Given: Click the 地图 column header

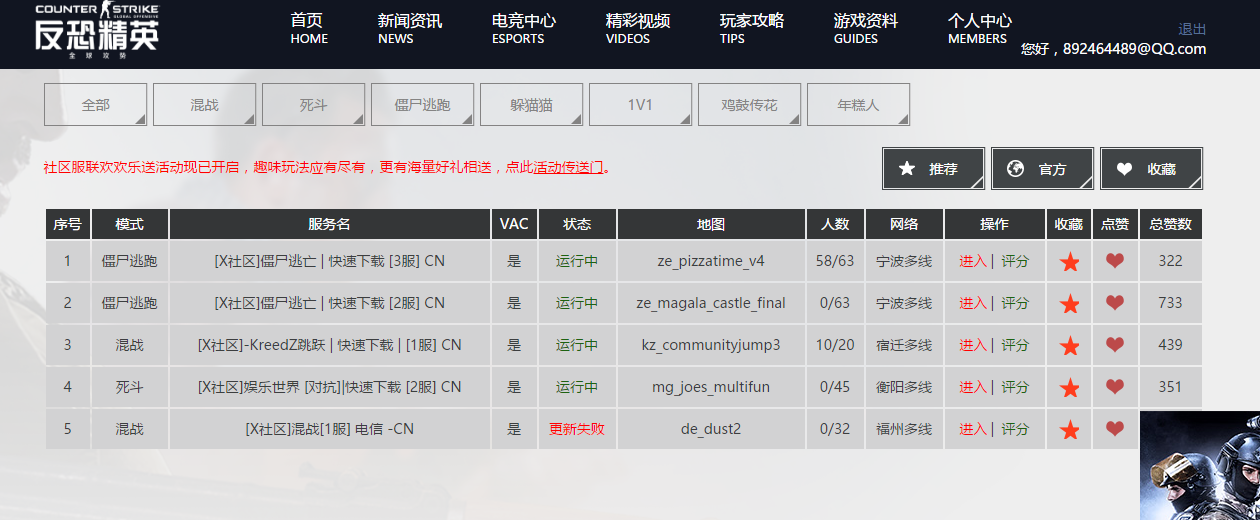Looking at the screenshot, I should point(711,224).
